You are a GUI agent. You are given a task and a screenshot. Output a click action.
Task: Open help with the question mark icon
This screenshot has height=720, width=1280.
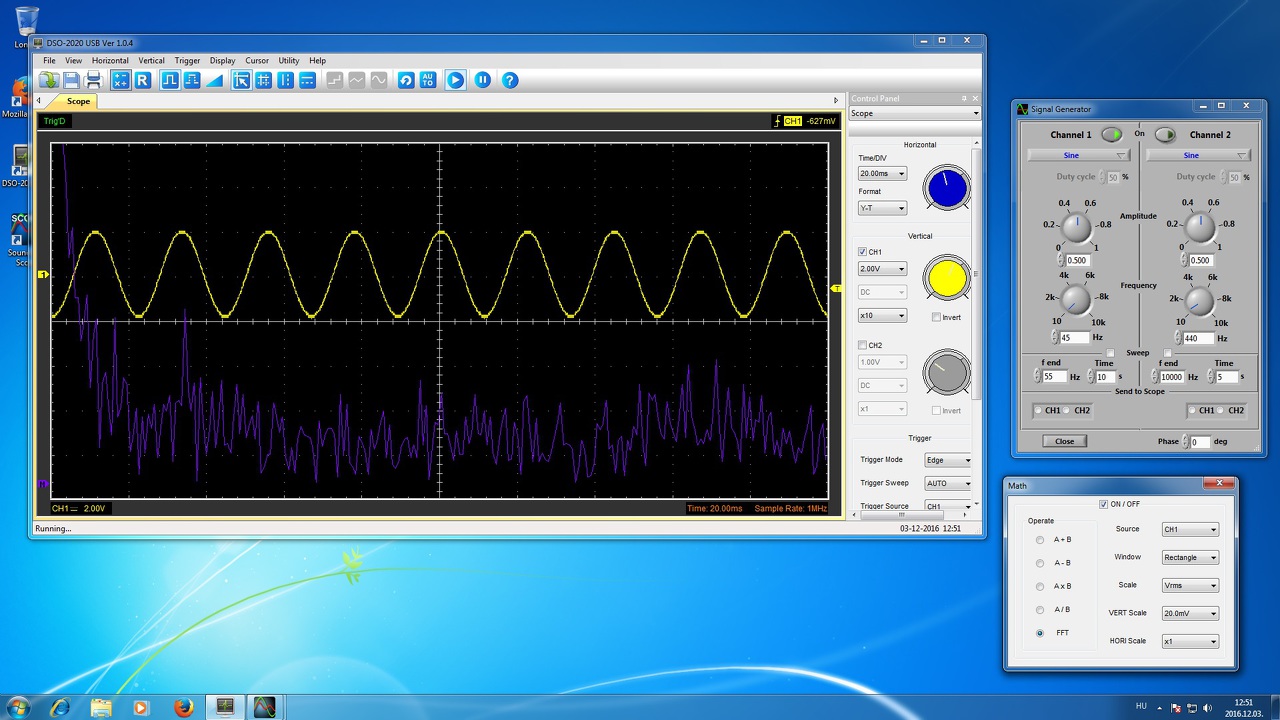pos(510,80)
